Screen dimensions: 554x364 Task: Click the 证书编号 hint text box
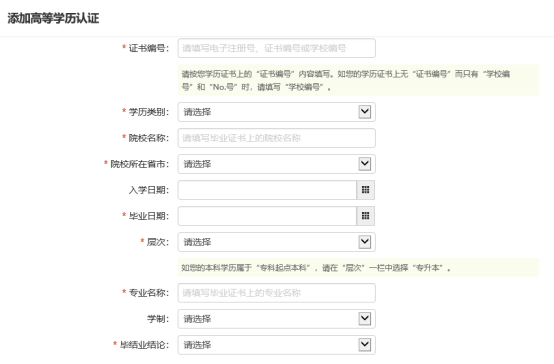(358, 80)
